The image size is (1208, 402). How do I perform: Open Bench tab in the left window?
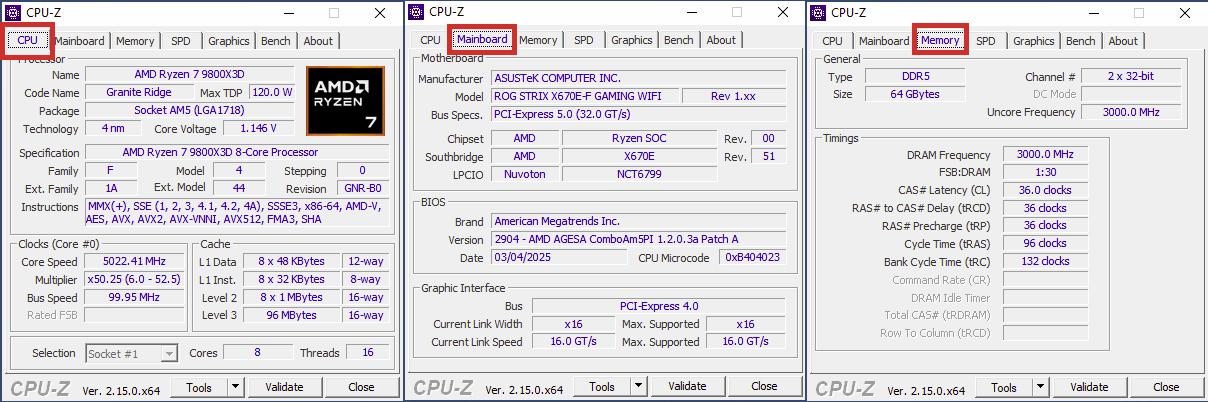click(x=276, y=41)
